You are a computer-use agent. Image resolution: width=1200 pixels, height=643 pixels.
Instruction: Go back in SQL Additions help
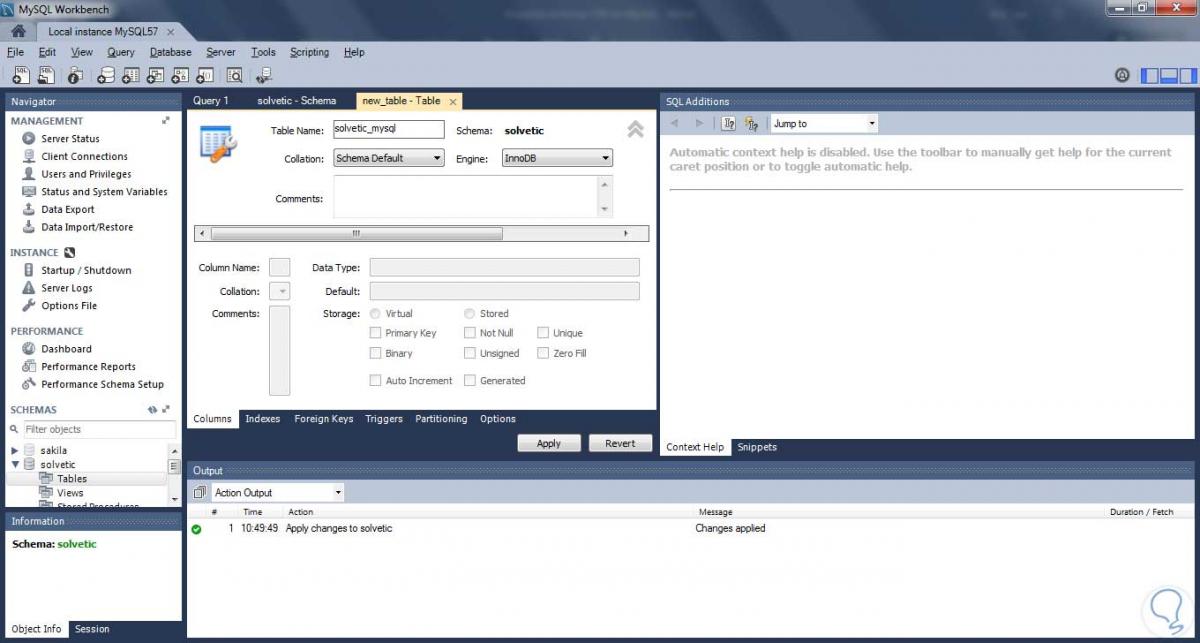675,123
